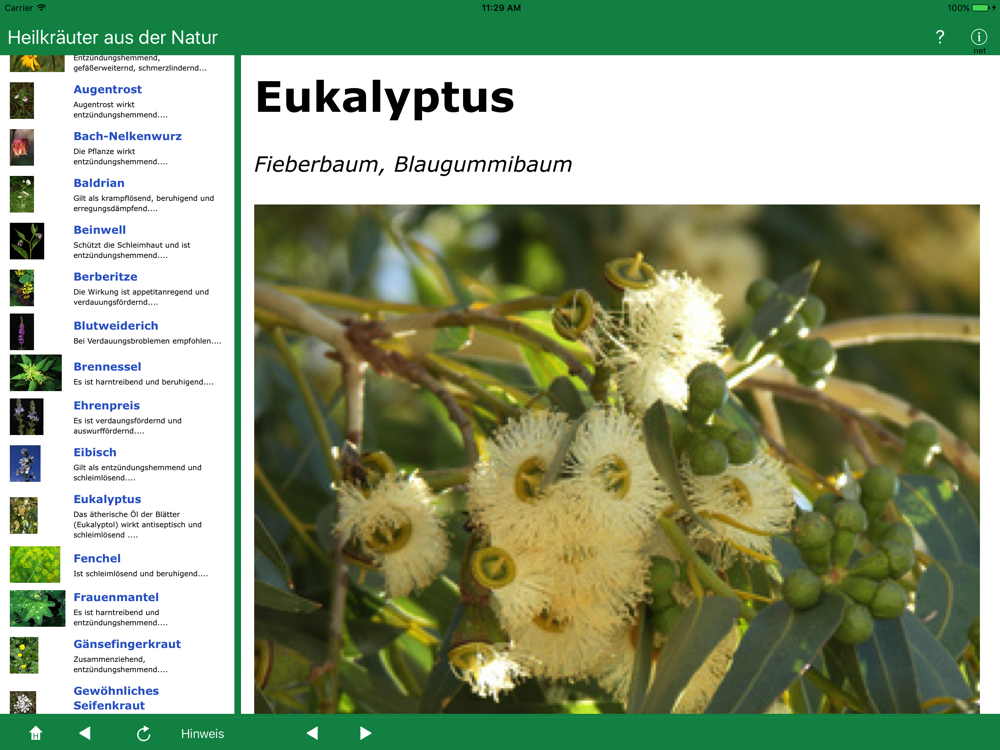This screenshot has height=750, width=1000.
Task: Go to next herb article arrow
Action: (x=365, y=733)
